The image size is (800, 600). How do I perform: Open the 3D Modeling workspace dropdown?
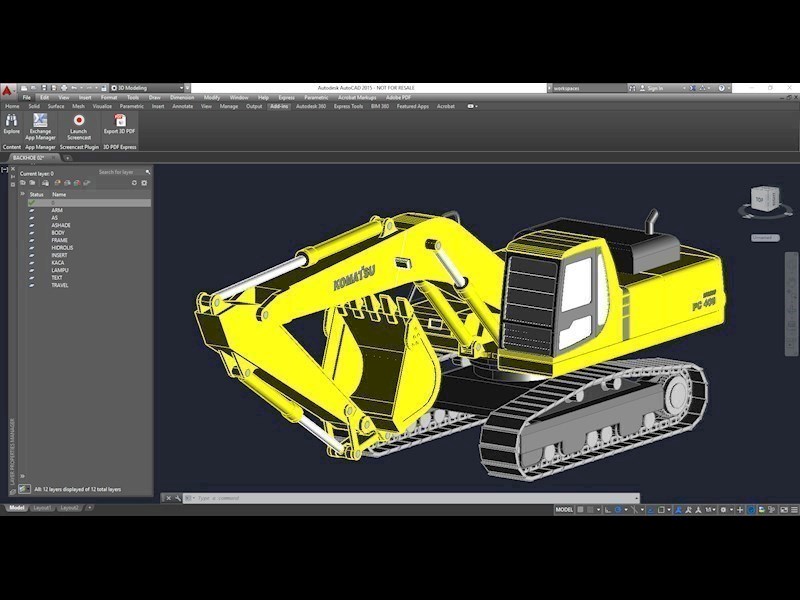tap(147, 88)
